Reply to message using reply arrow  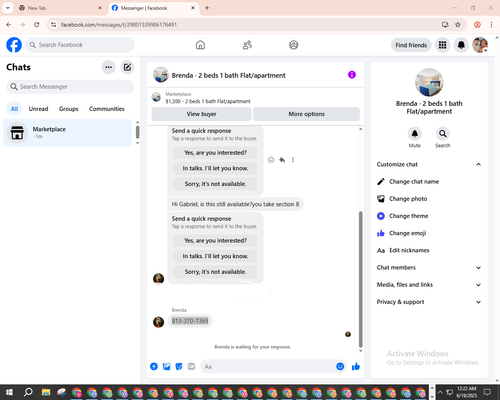point(282,160)
